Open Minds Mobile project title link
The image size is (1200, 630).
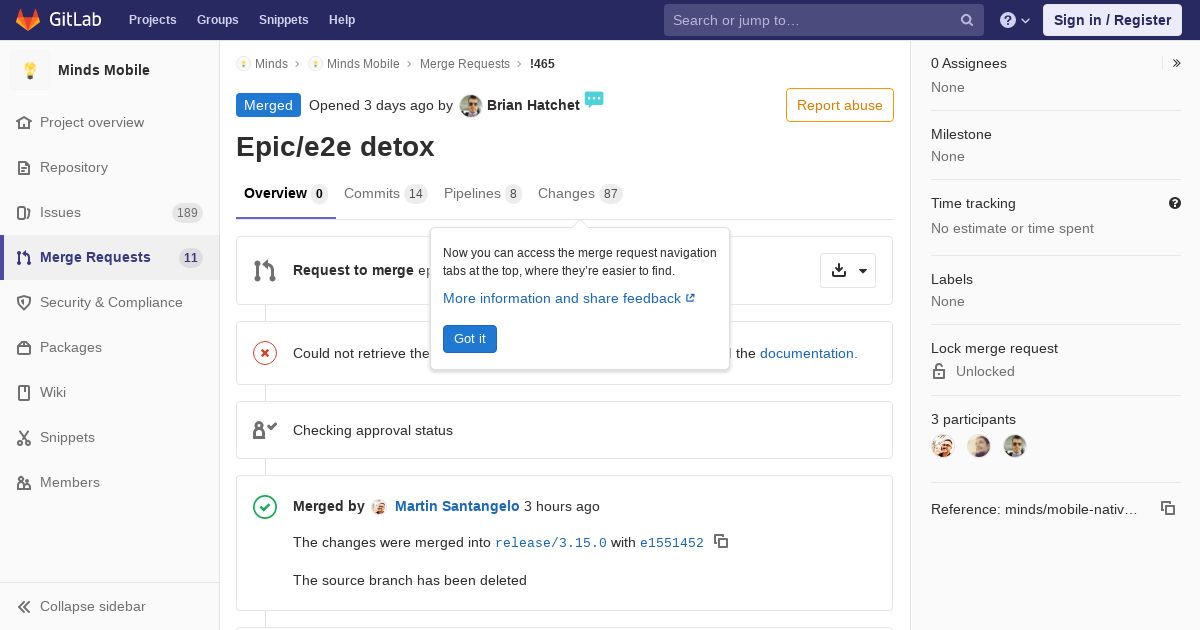coord(104,70)
